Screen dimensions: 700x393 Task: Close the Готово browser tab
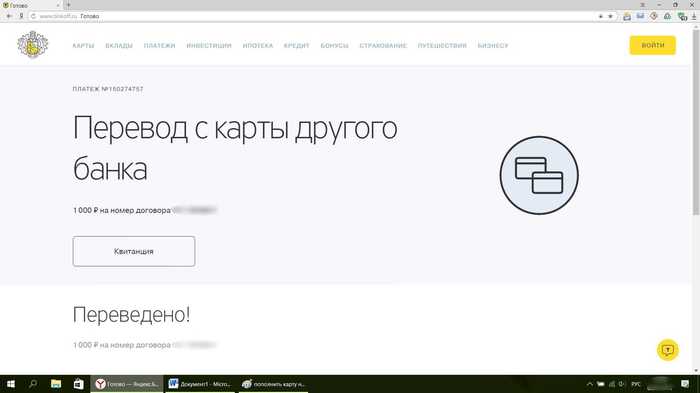pos(58,5)
